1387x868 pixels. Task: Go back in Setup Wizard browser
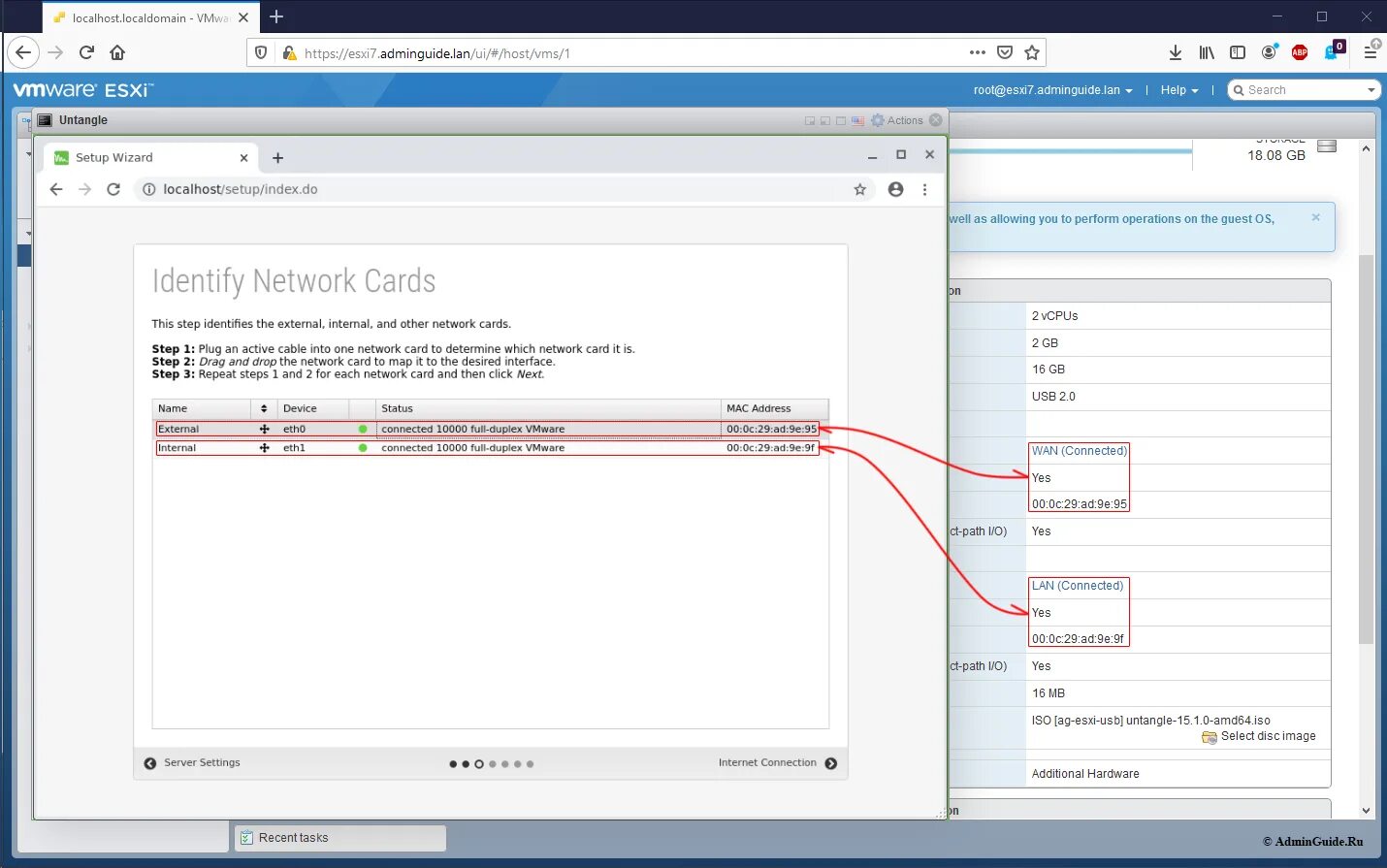tap(56, 189)
